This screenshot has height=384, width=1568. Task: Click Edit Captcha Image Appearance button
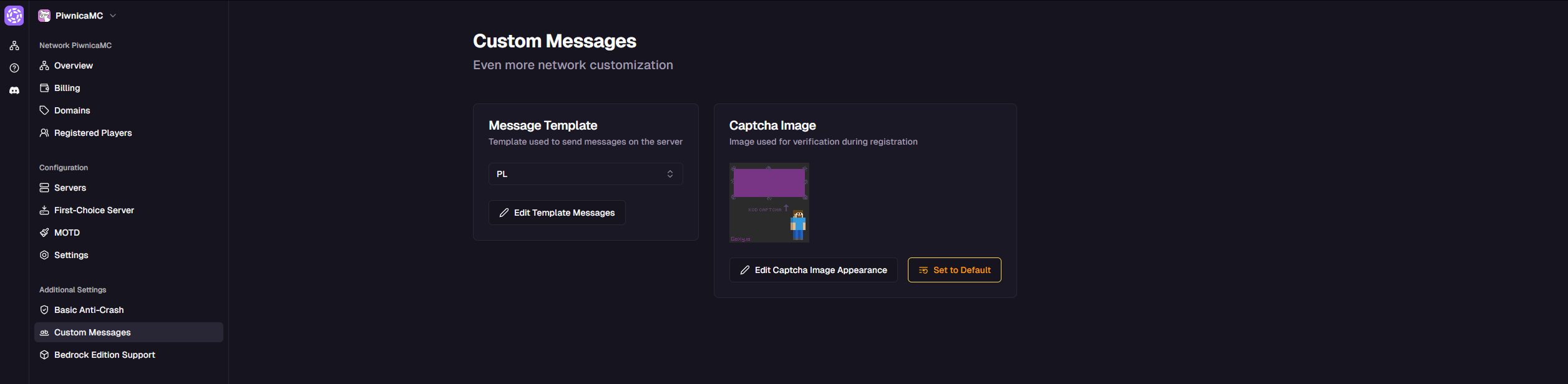click(813, 270)
